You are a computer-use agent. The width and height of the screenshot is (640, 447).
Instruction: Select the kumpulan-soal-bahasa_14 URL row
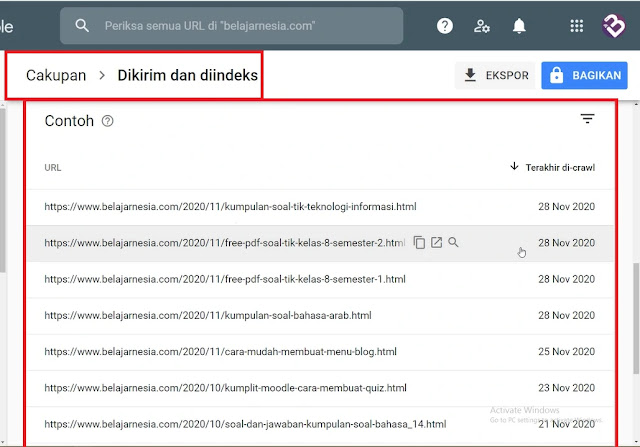point(320,425)
